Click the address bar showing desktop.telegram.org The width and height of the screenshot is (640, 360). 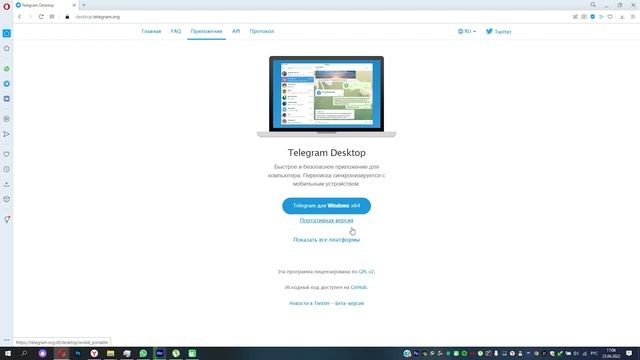click(98, 17)
